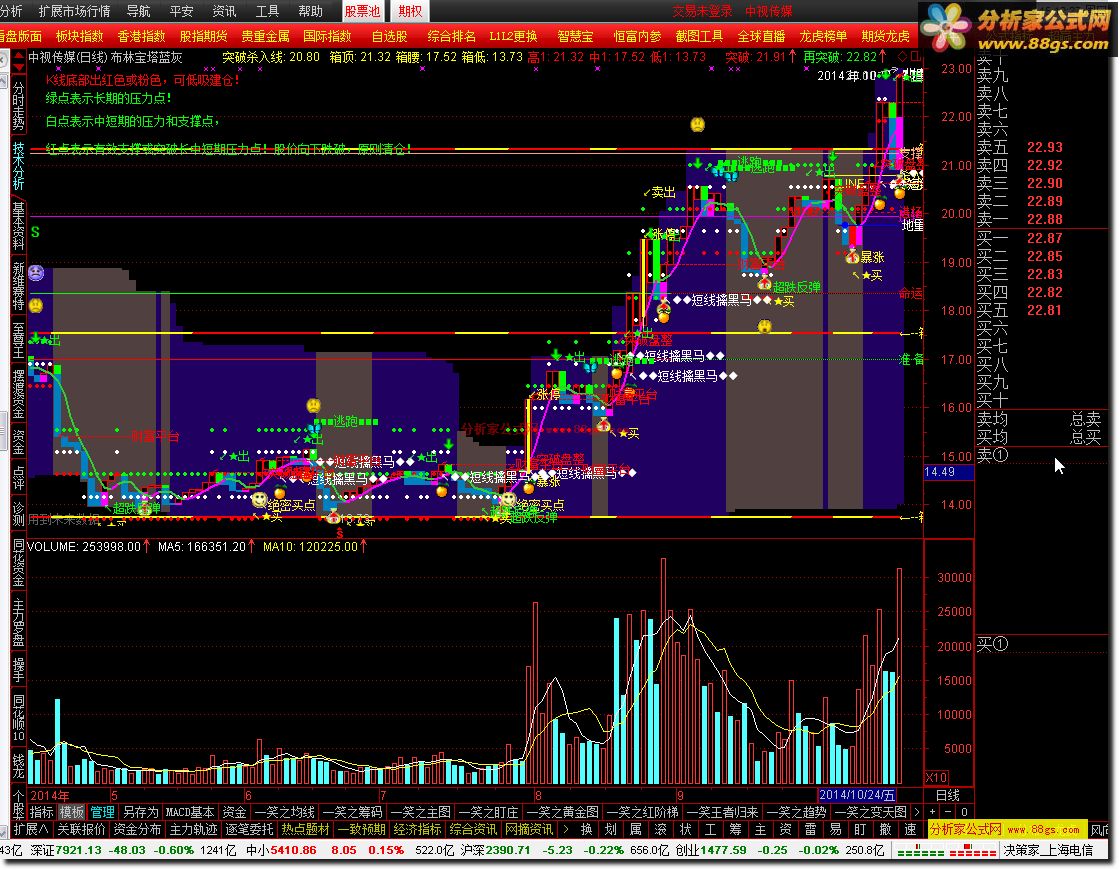The height and width of the screenshot is (870, 1120).
Task: Apply the MACD基本 template
Action: (x=190, y=812)
